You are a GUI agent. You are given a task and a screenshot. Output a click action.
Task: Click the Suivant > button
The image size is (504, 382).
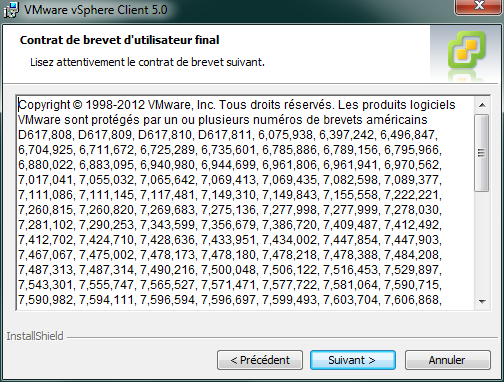pos(353,360)
